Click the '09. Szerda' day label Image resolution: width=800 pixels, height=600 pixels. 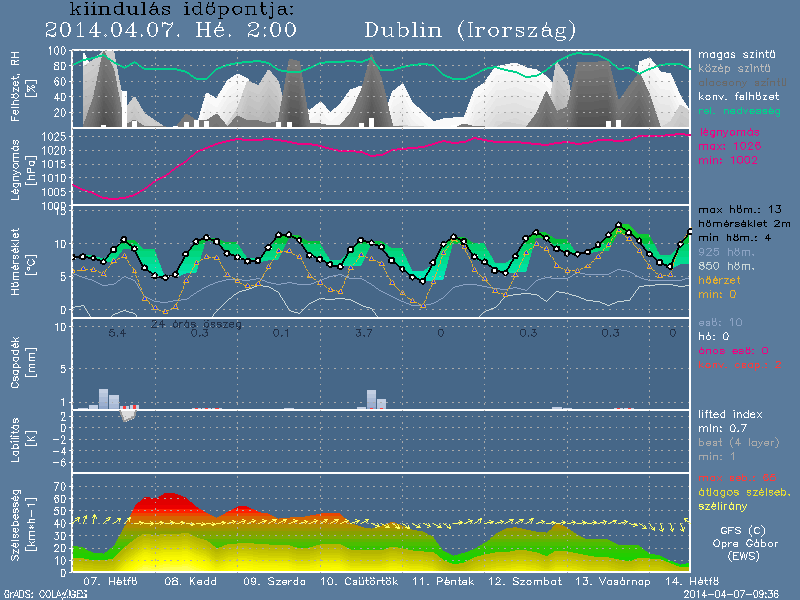click(x=266, y=580)
